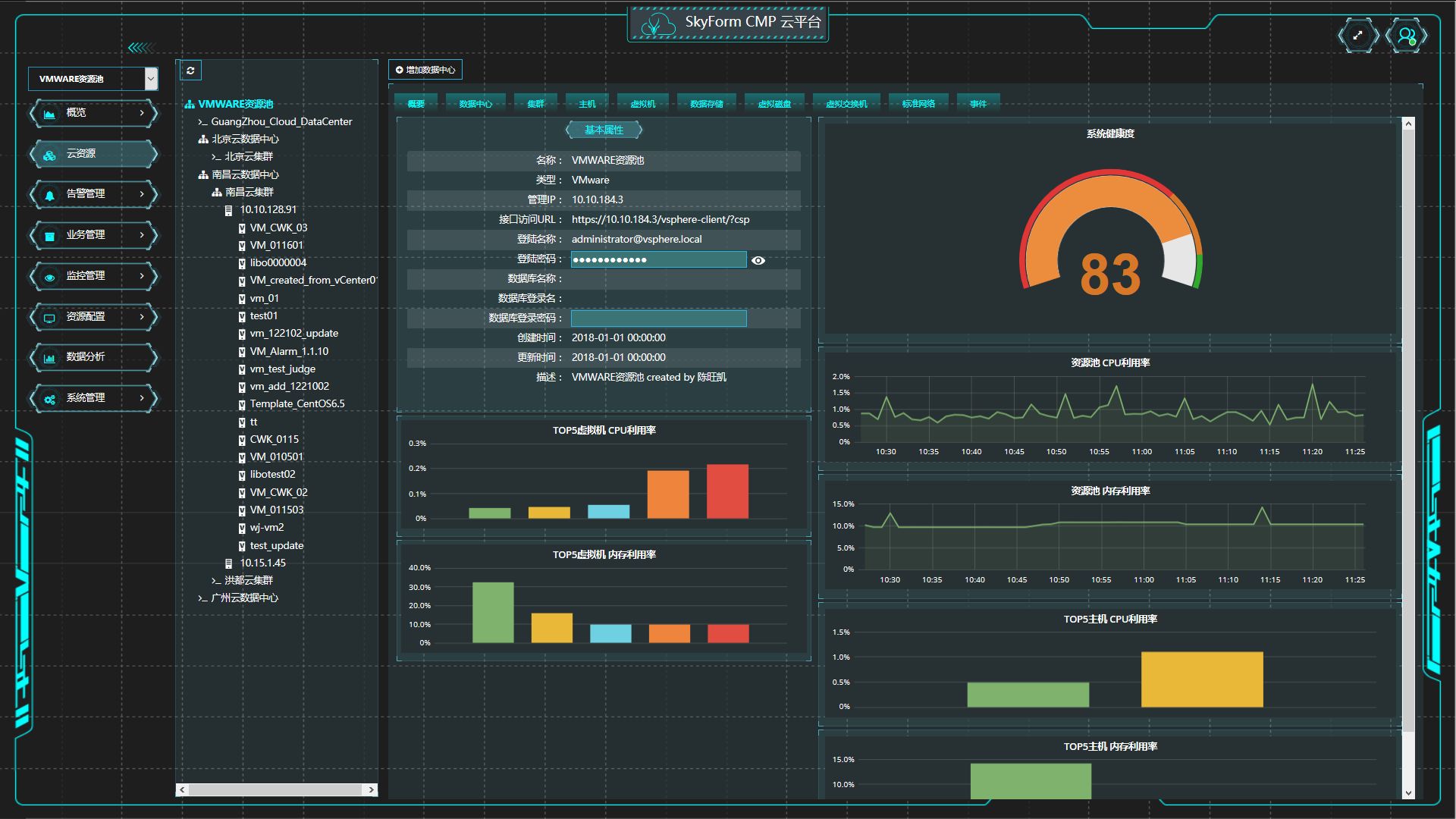This screenshot has height=819, width=1456.
Task: Open the 虚拟磁盘 tab
Action: coord(774,104)
